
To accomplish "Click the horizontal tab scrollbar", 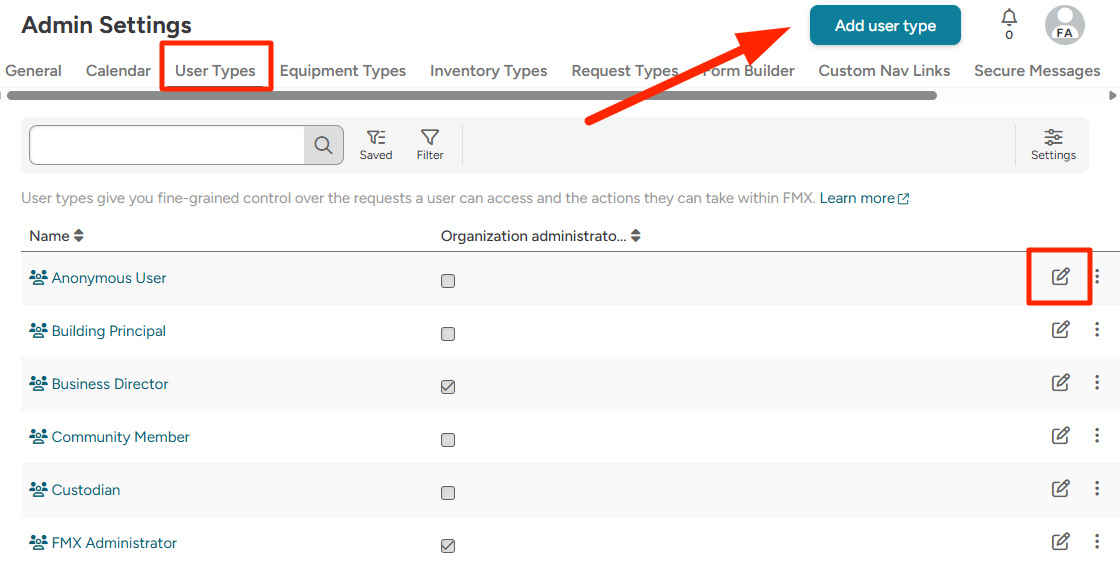I will [x=470, y=96].
